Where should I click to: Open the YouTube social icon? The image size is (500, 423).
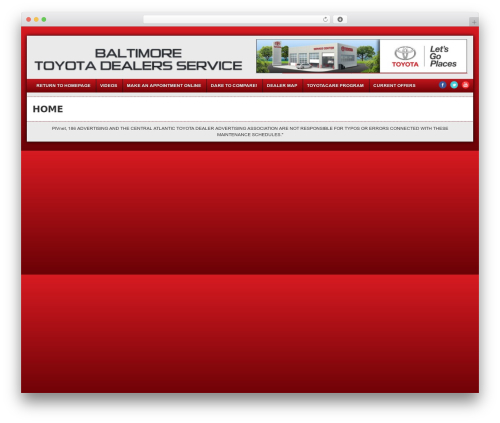tap(465, 85)
